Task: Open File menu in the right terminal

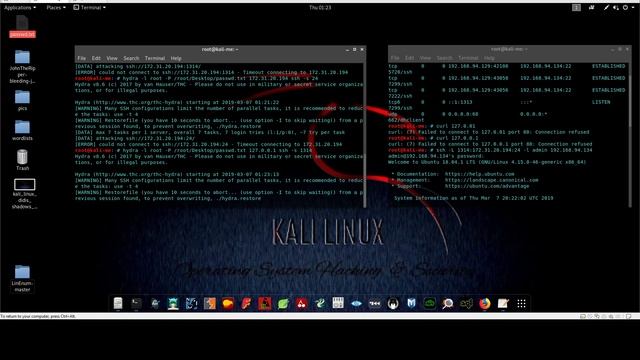Action: [395, 58]
